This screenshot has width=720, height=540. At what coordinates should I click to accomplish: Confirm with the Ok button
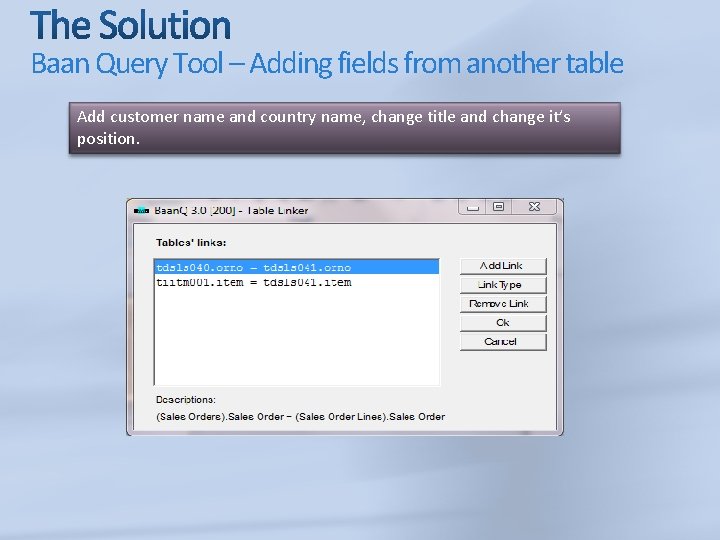(503, 323)
